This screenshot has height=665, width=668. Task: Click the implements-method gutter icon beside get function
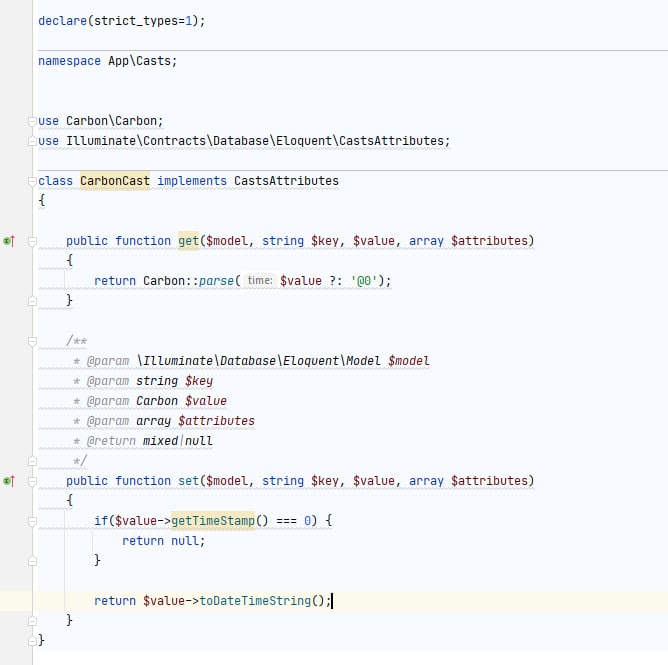(9, 241)
